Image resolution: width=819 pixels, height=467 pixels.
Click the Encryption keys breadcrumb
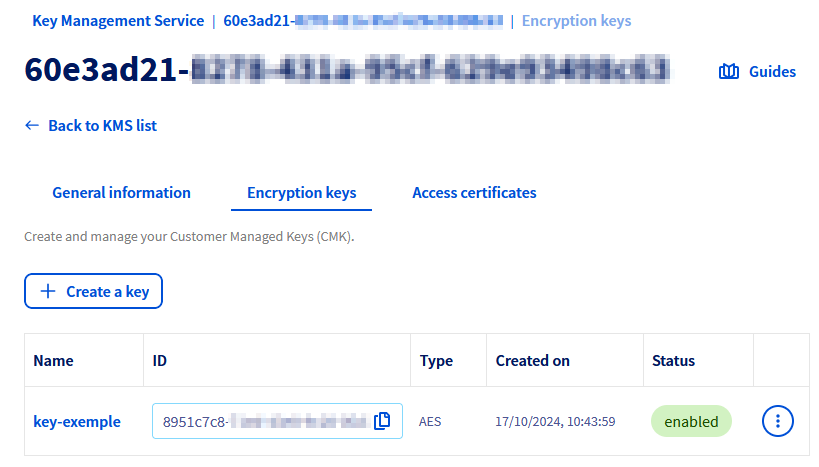(576, 21)
